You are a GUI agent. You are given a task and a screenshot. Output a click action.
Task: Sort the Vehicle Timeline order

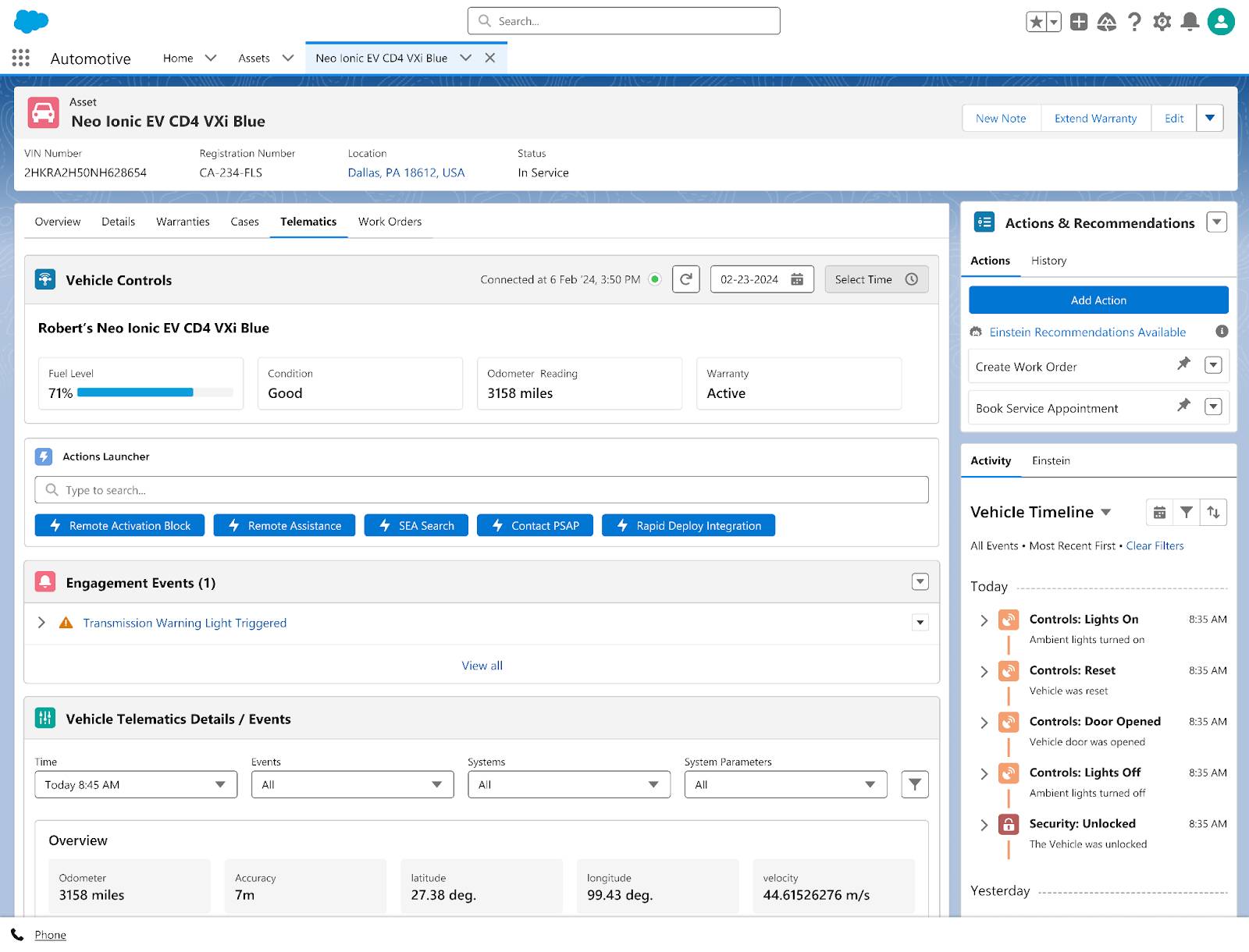1213,512
